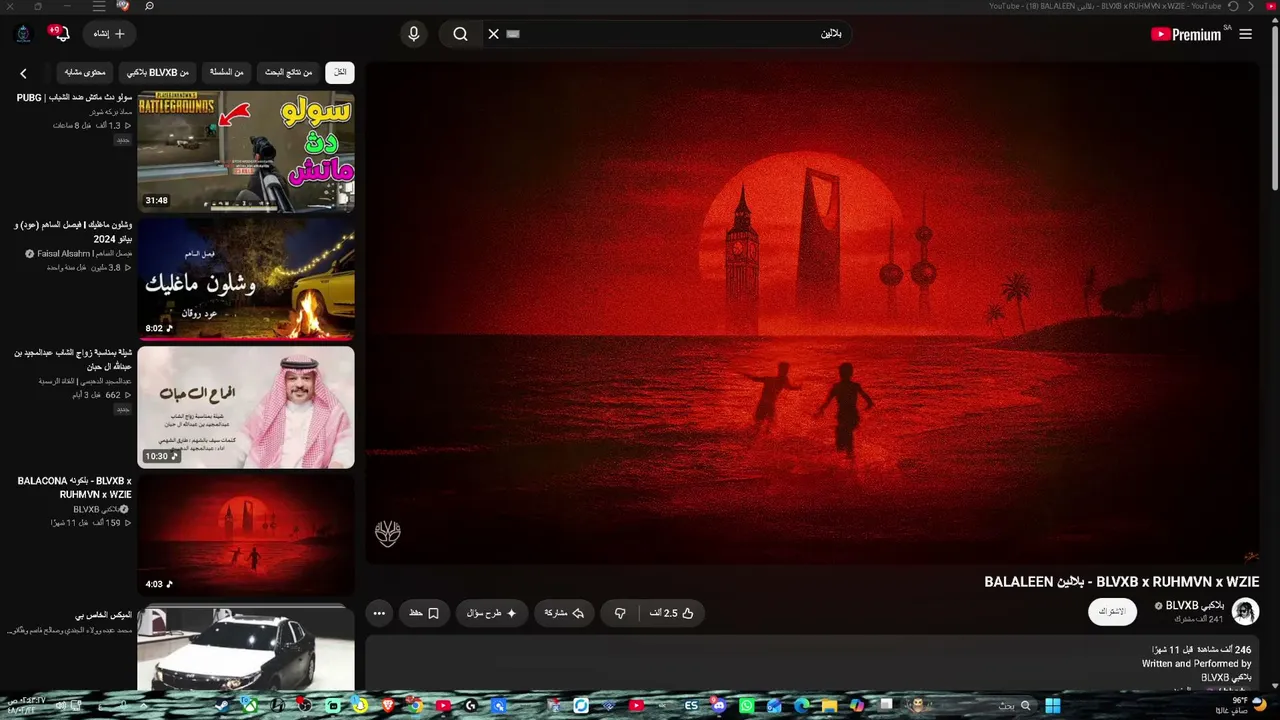The width and height of the screenshot is (1280, 720).
Task: Open the YouTube guide hamburger menu
Action: [x=1245, y=34]
